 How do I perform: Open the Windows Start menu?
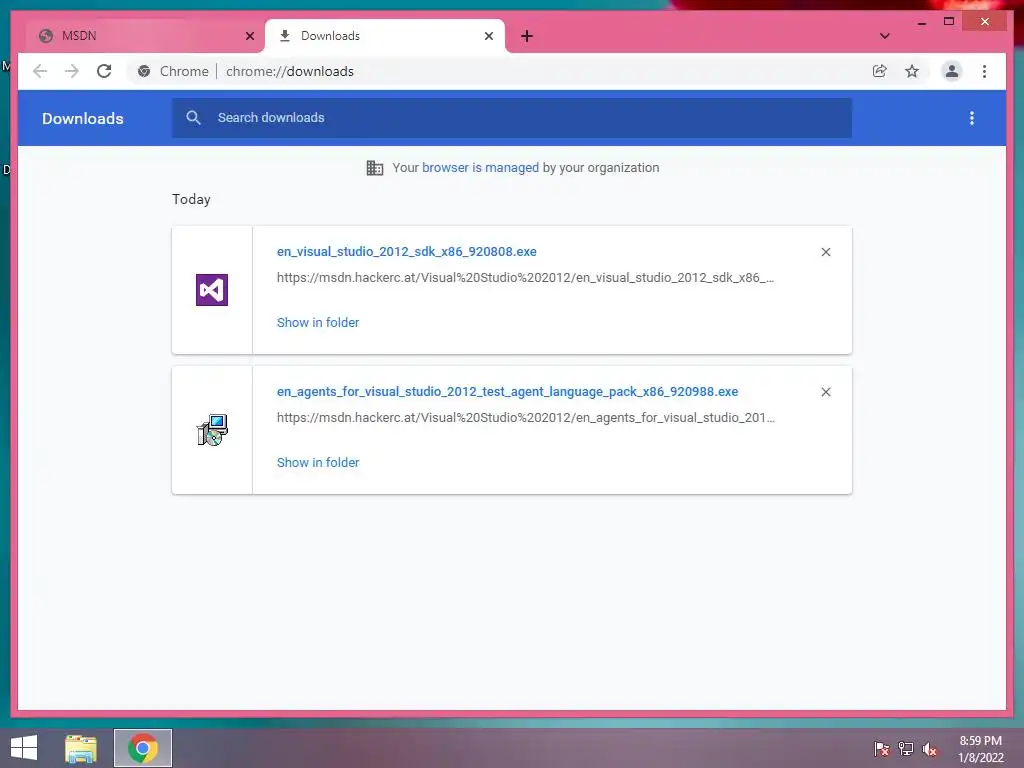pyautogui.click(x=24, y=748)
